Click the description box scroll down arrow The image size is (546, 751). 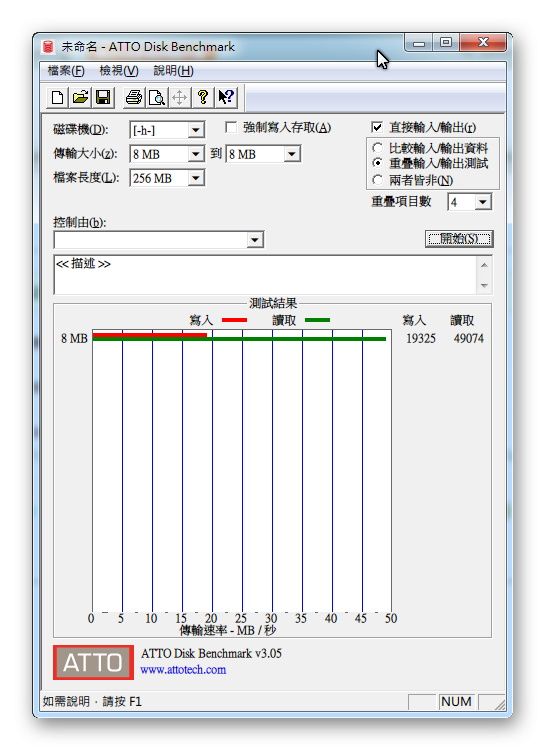click(484, 285)
